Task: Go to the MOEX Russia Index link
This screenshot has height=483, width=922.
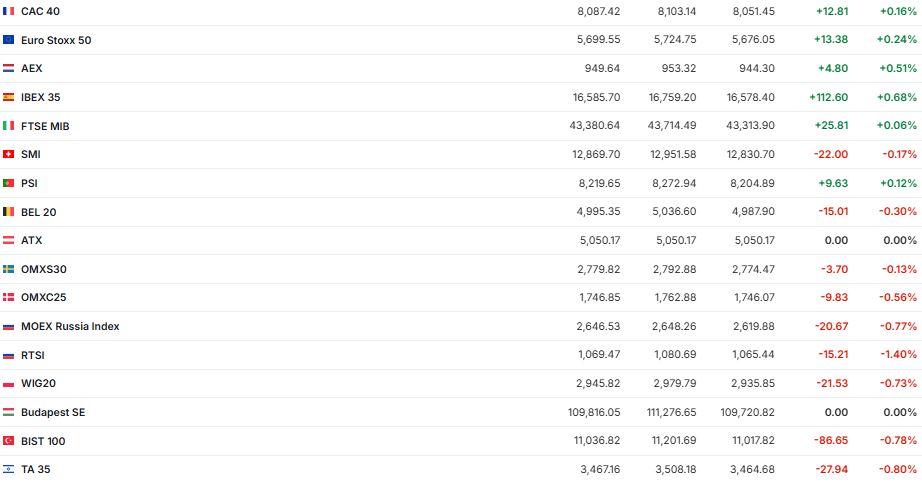Action: click(70, 326)
